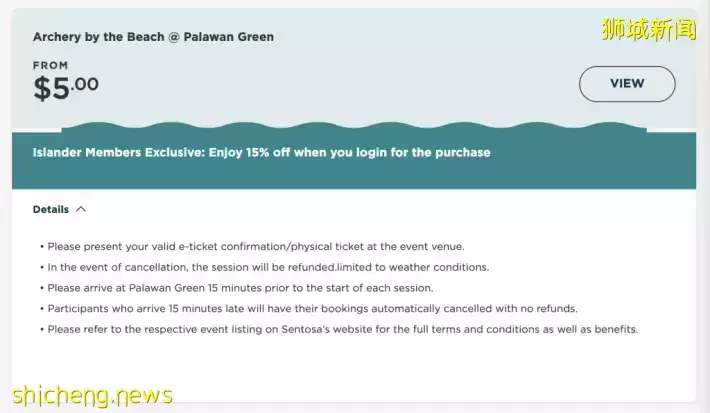Click the bullet dot before the e-ticket line
Screen dimensions: 710x413
(42, 246)
